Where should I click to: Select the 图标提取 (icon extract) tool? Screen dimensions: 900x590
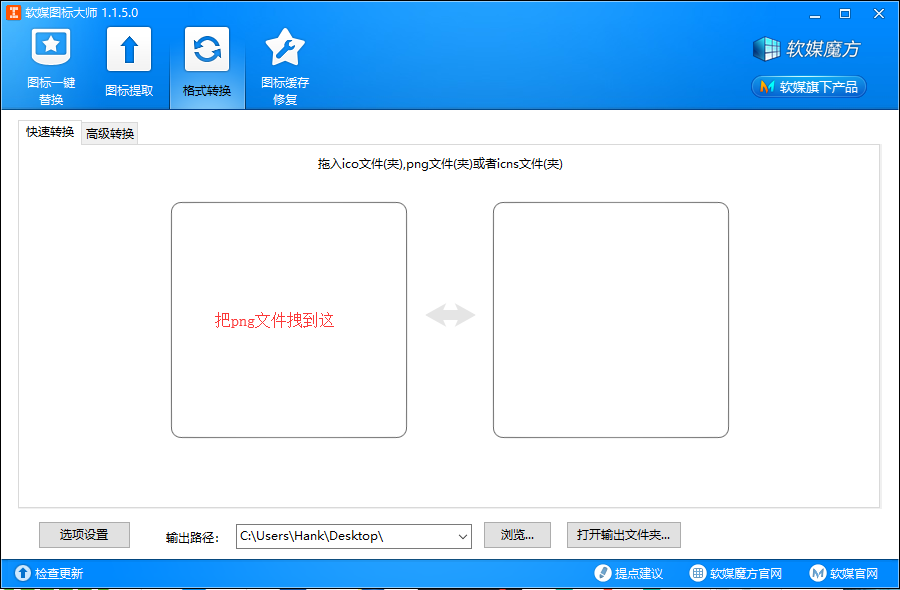coord(128,62)
